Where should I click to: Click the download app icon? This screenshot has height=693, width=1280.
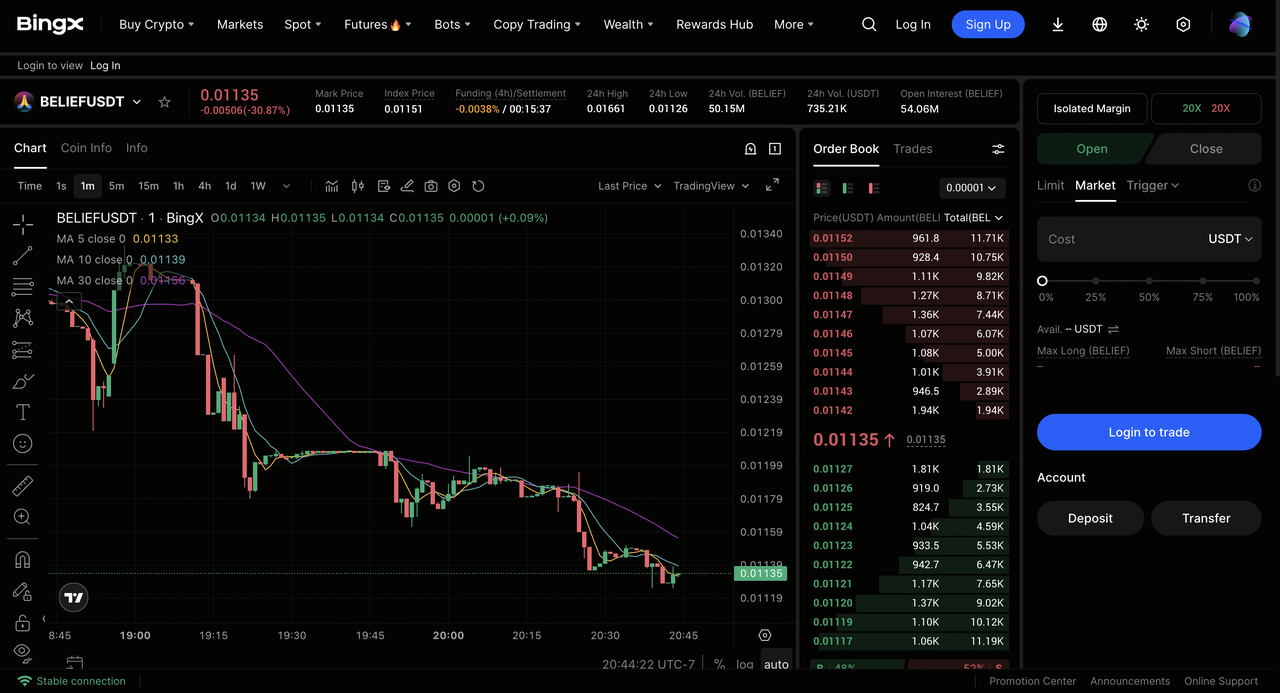1057,25
